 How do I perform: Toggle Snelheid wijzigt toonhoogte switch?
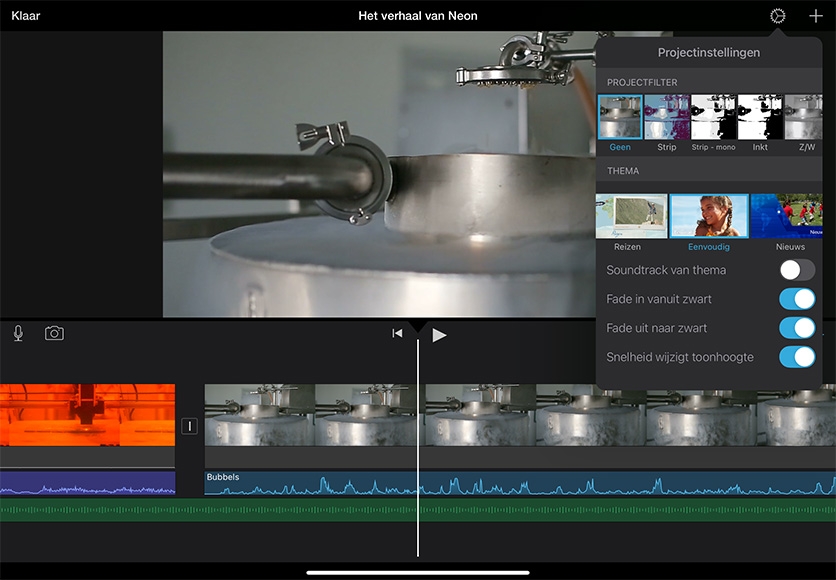797,357
